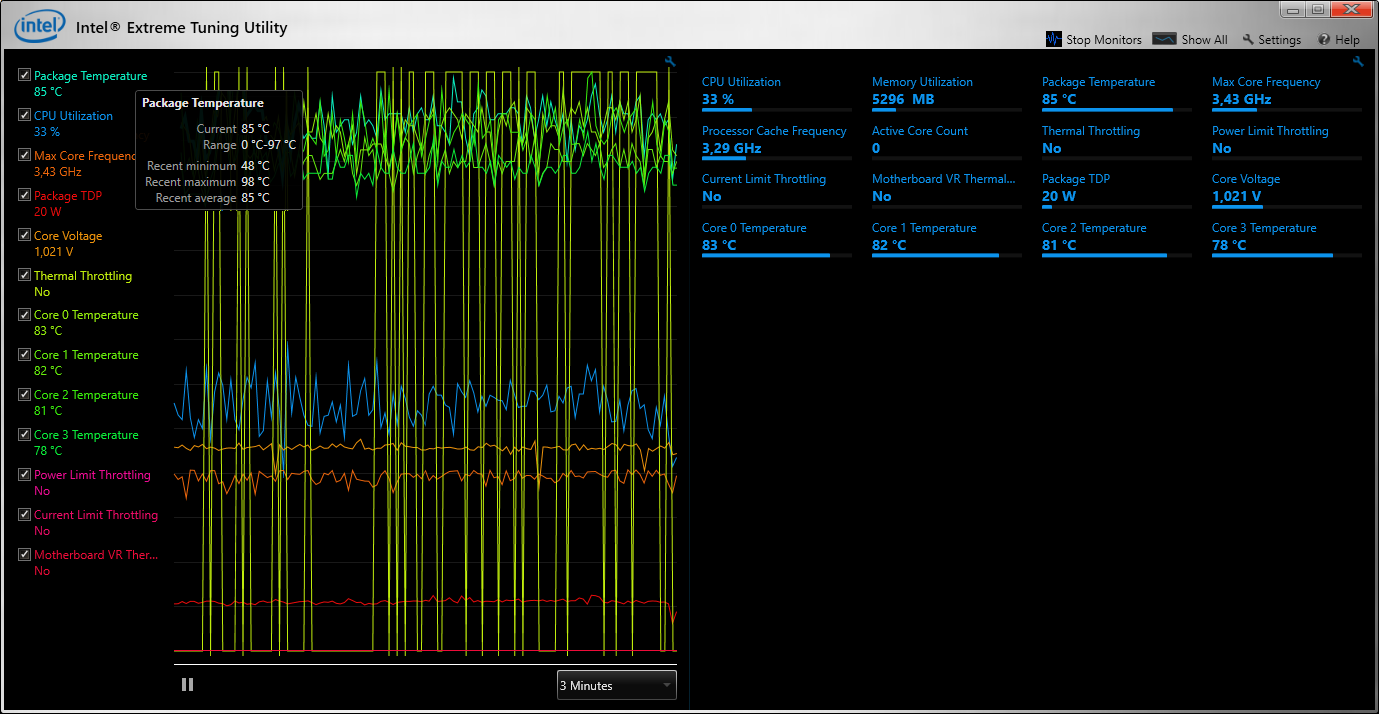The height and width of the screenshot is (714, 1379).
Task: Click CPU Utilization monitor tile label
Action: point(741,82)
